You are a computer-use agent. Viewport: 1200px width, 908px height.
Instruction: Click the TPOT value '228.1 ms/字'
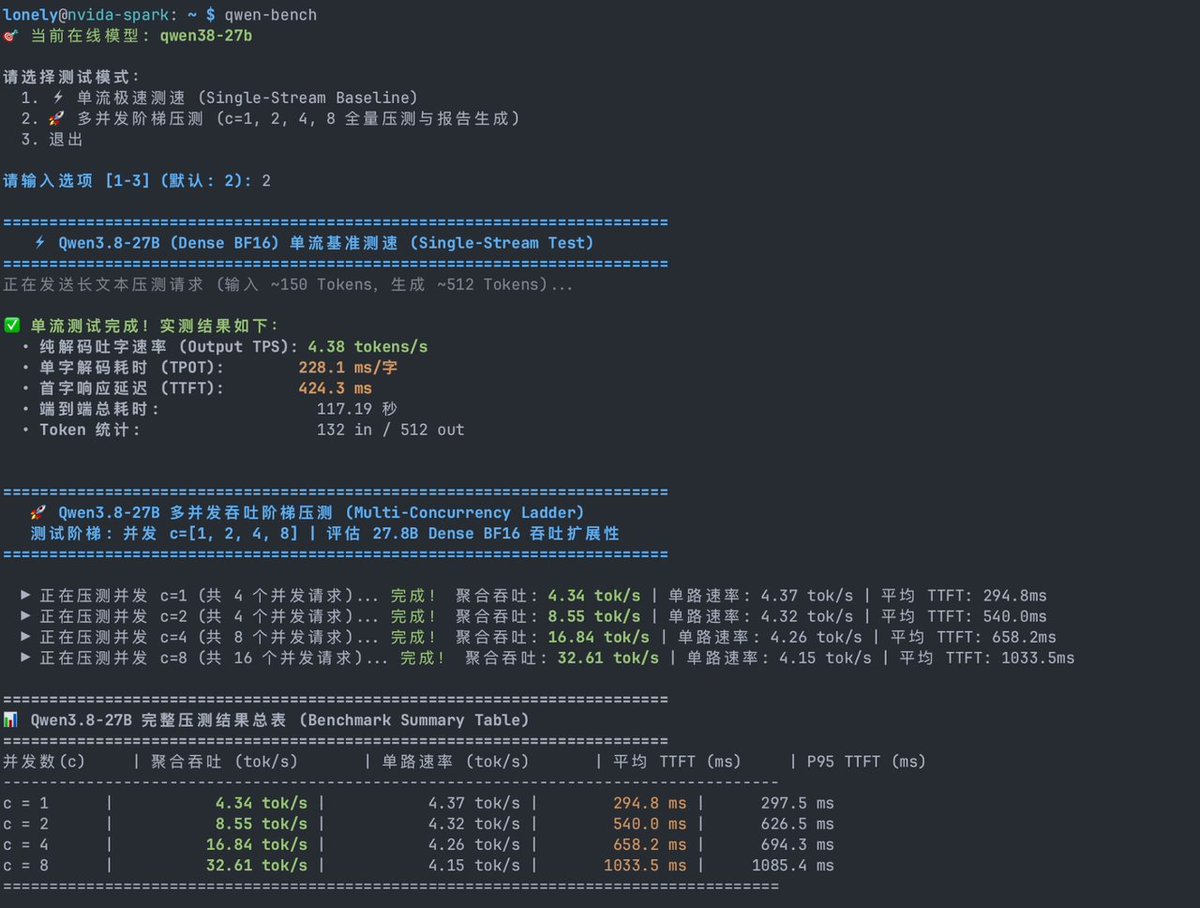348,367
